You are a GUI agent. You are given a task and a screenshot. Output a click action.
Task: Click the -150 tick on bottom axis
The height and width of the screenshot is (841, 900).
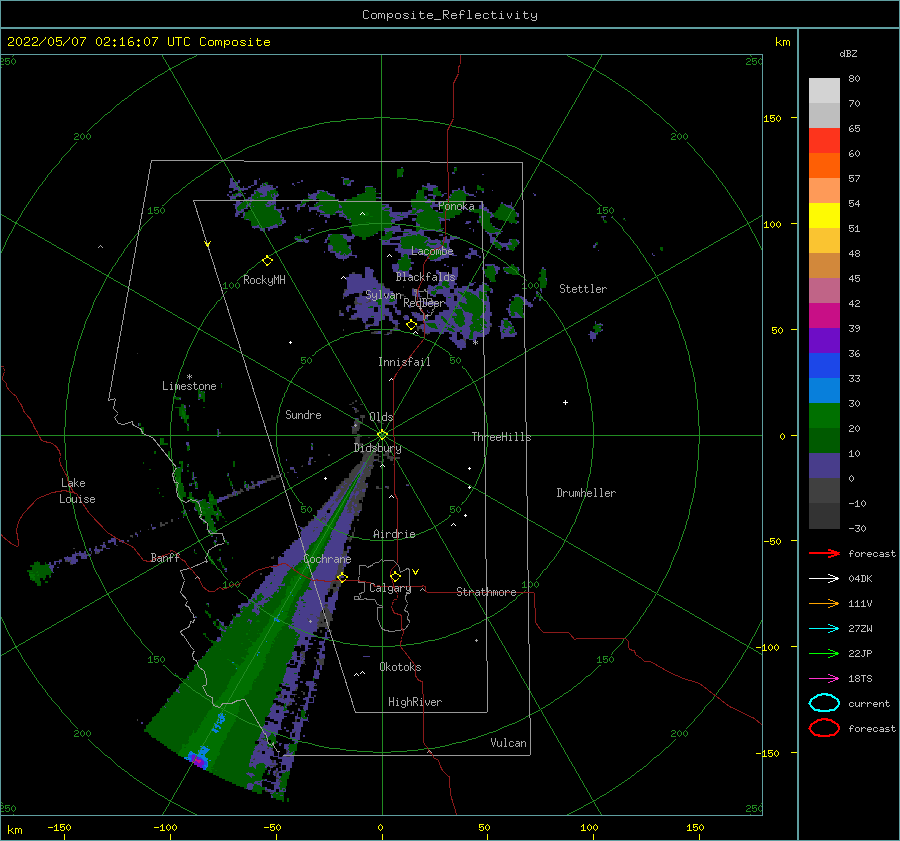pyautogui.click(x=59, y=827)
